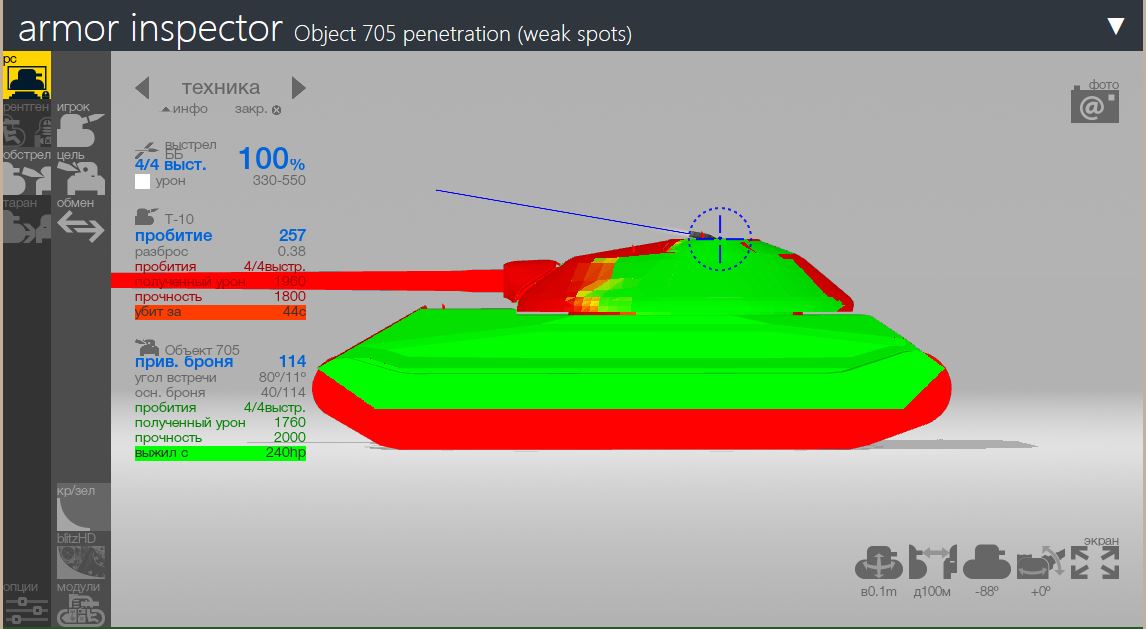Click the T-10 прочность 1800 row
The image size is (1146, 629).
[x=220, y=297]
